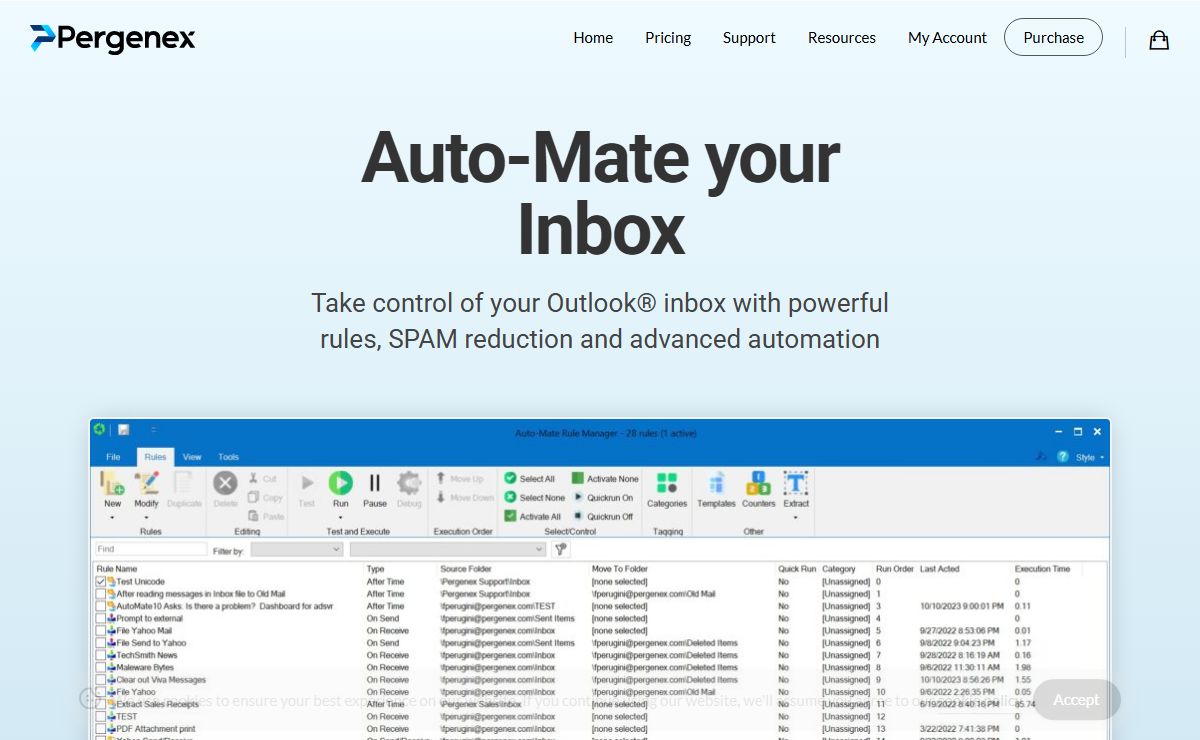This screenshot has height=740, width=1200.
Task: Click the Purchase button
Action: 1053,37
